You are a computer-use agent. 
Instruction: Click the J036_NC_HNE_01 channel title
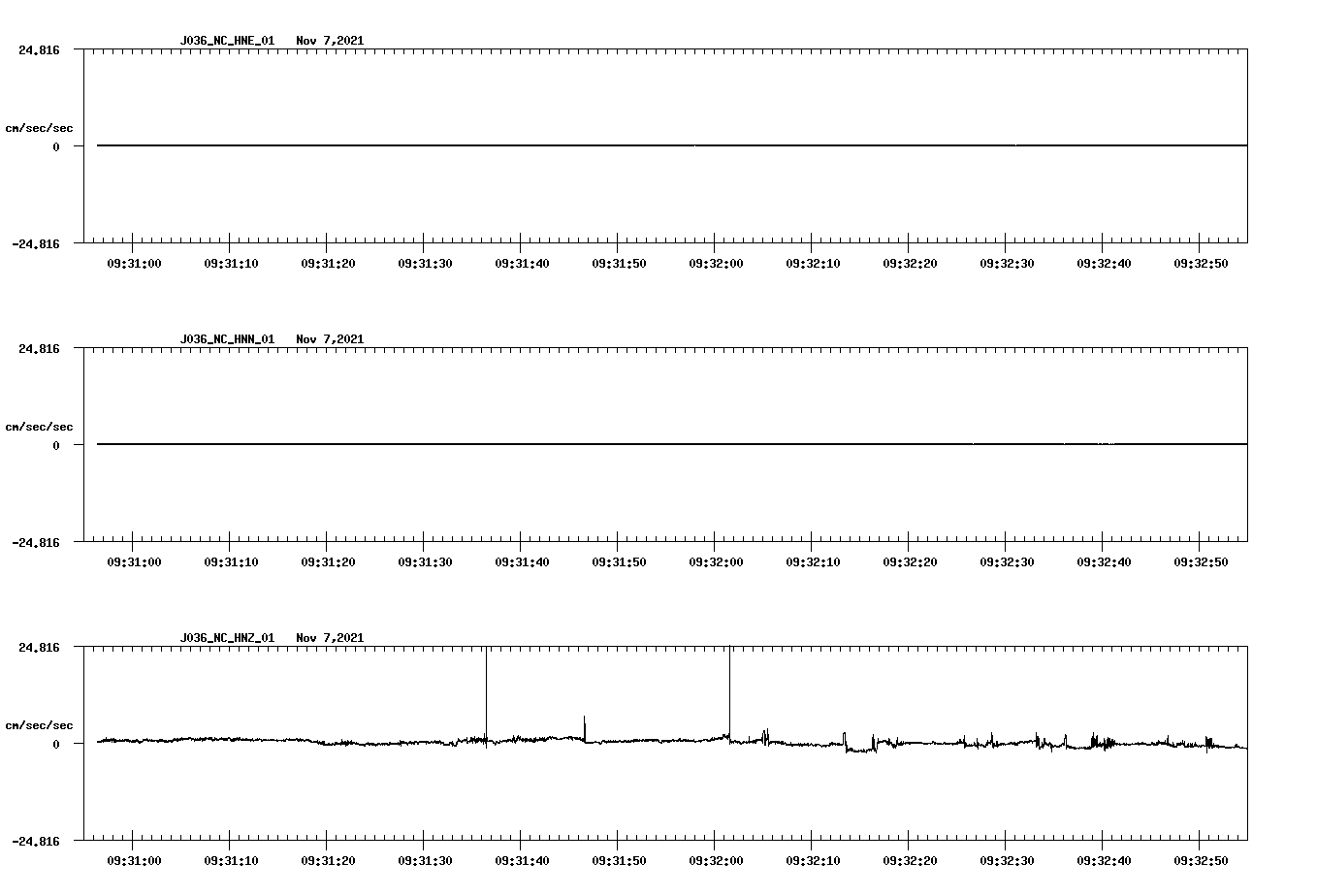[227, 41]
